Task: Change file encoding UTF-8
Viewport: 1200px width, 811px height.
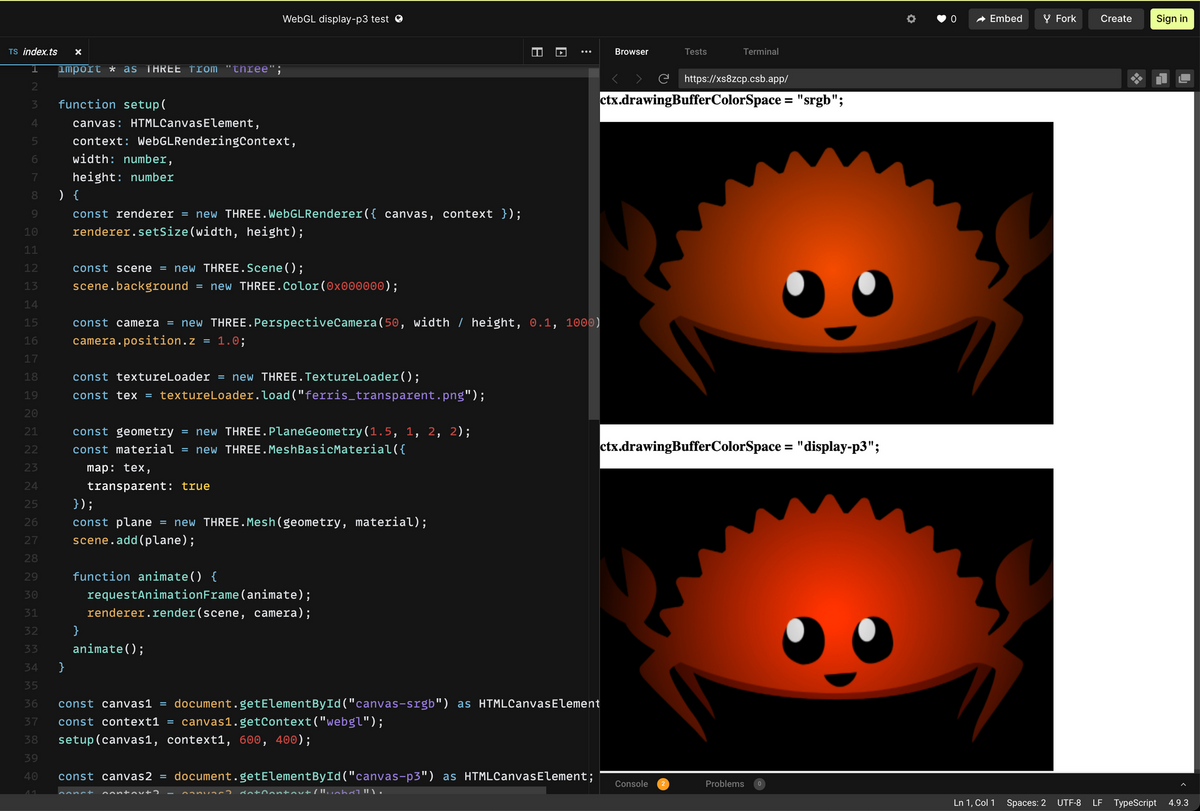Action: [1068, 803]
